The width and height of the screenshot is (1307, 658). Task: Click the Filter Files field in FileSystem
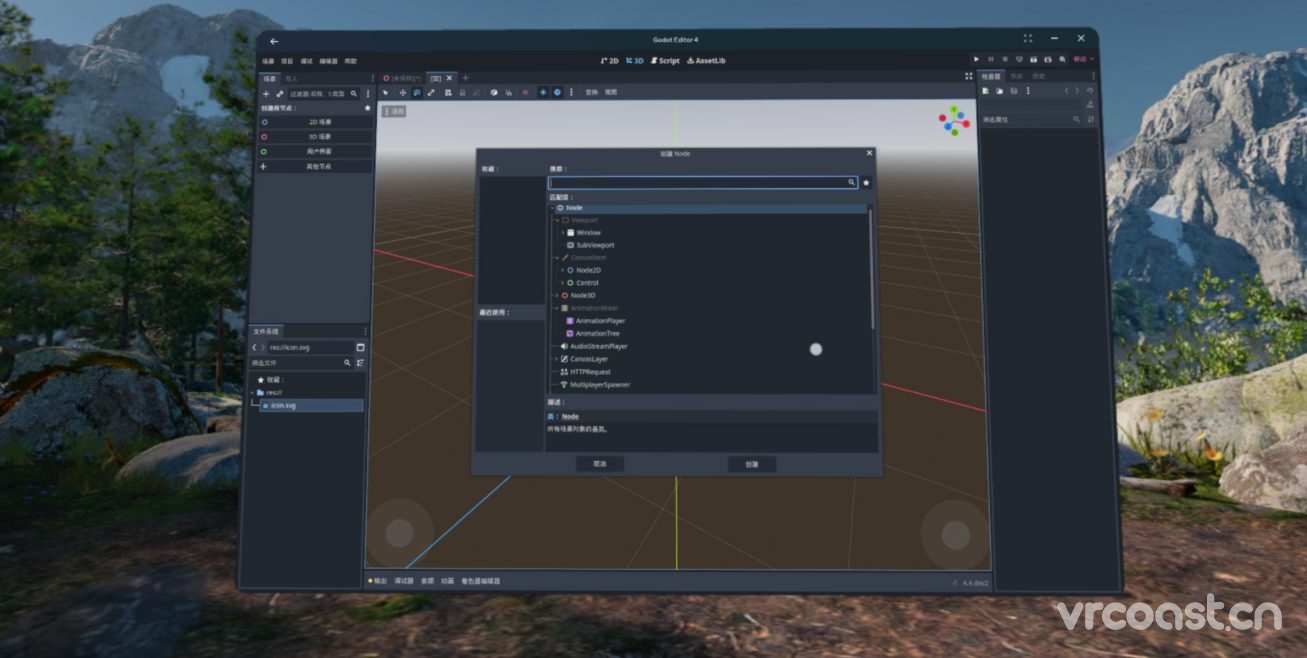coord(301,363)
